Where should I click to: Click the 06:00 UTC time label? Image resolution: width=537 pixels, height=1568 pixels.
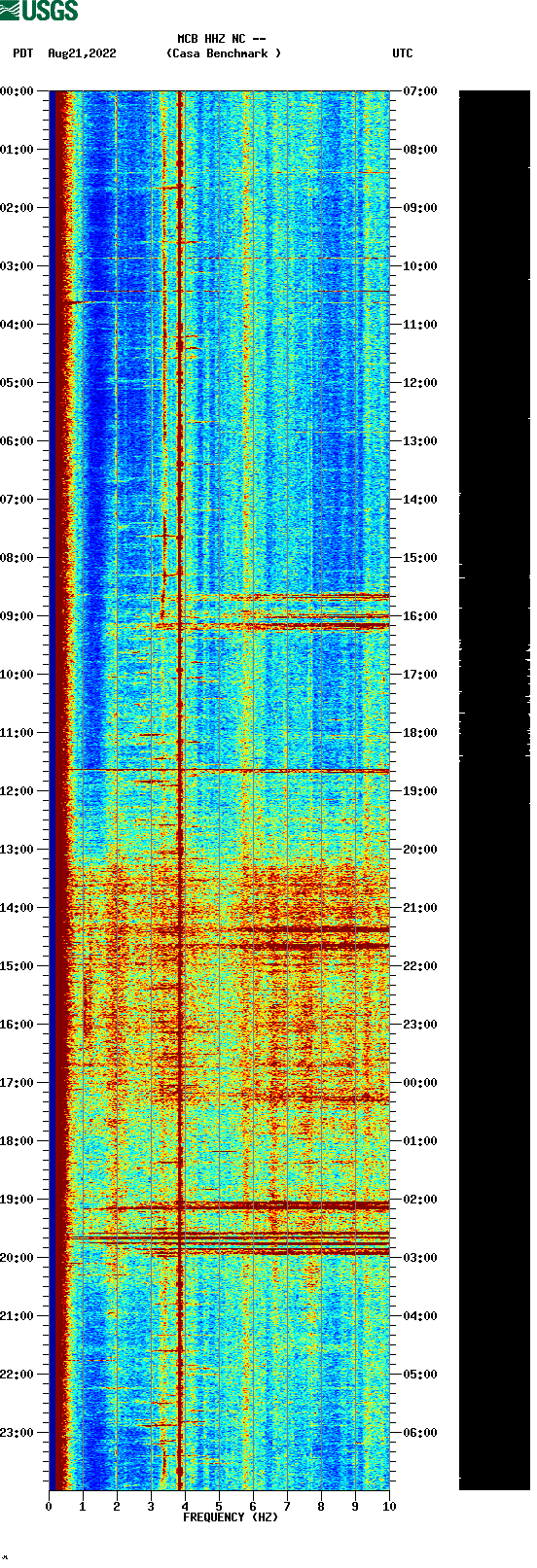(x=420, y=1433)
